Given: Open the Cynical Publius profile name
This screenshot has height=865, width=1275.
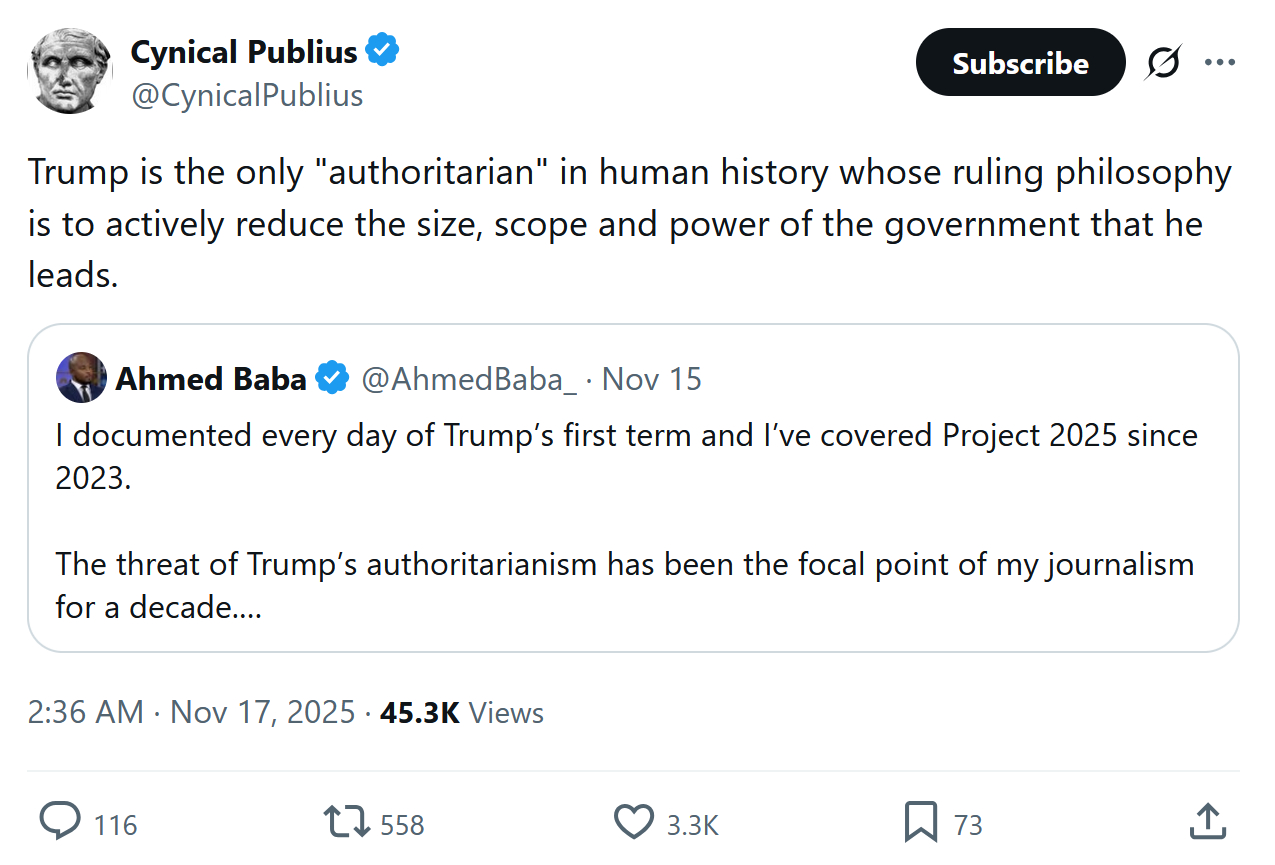Looking at the screenshot, I should click(244, 51).
